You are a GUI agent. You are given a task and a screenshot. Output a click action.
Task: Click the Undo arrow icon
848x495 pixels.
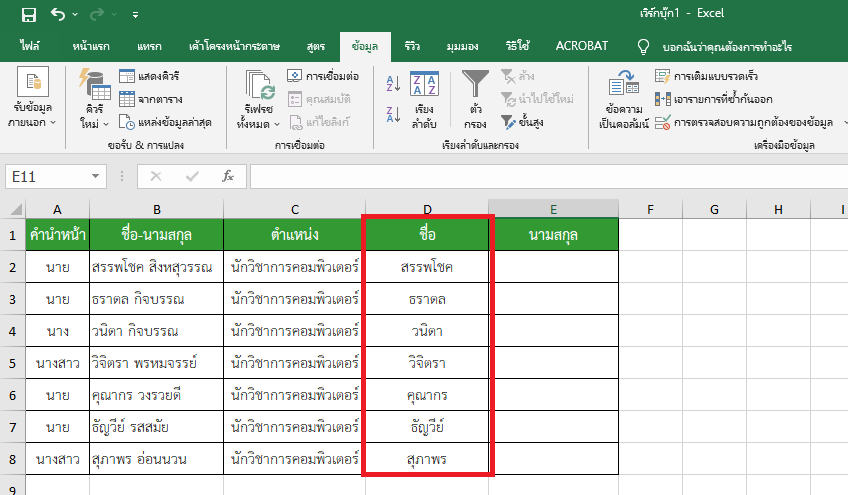pos(58,14)
